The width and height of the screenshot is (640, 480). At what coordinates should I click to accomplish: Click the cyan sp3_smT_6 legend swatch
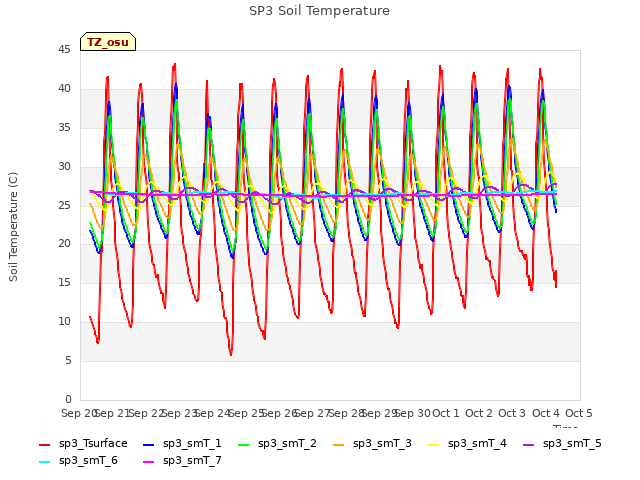pos(44,462)
